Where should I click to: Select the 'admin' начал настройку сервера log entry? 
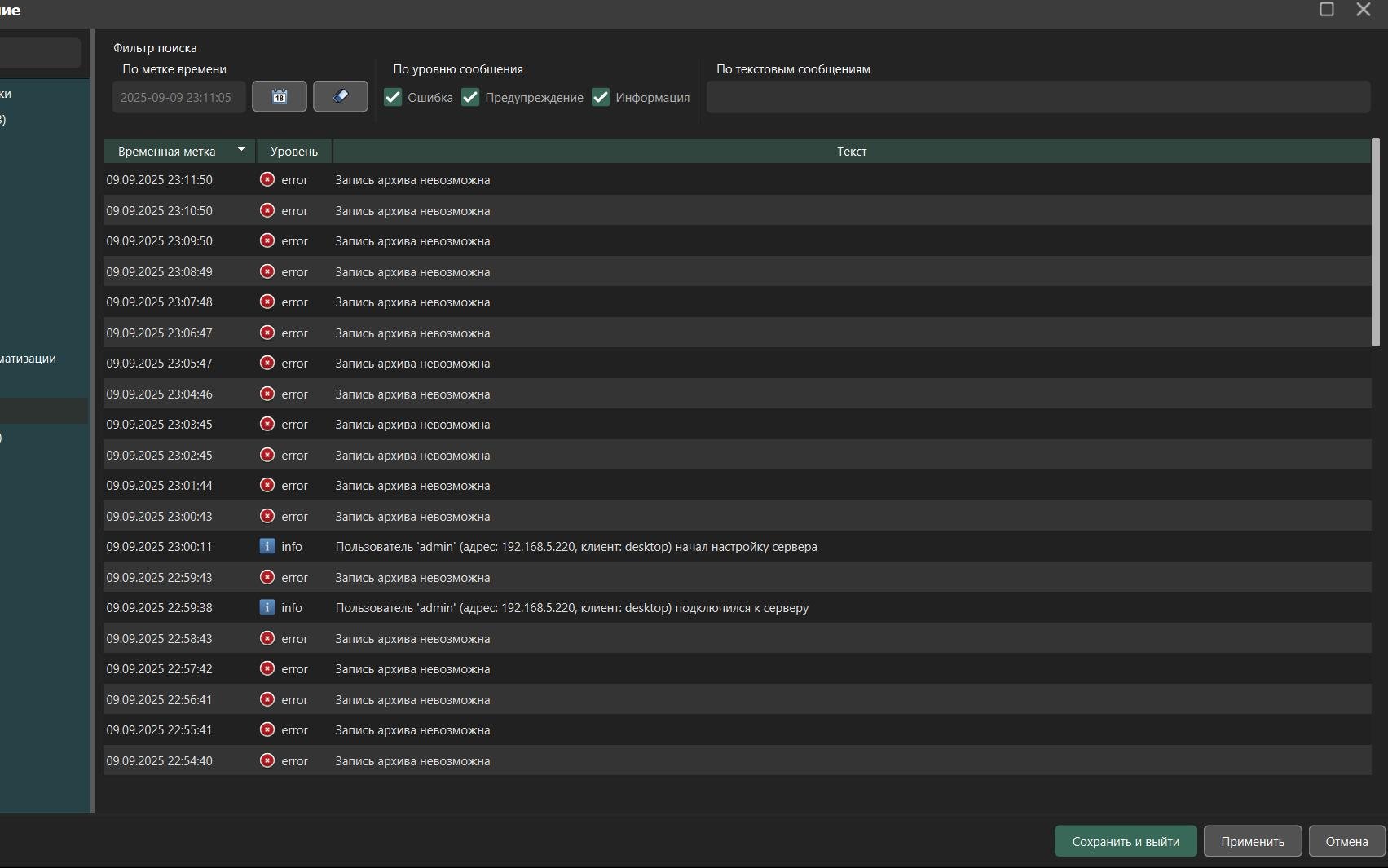click(737, 546)
